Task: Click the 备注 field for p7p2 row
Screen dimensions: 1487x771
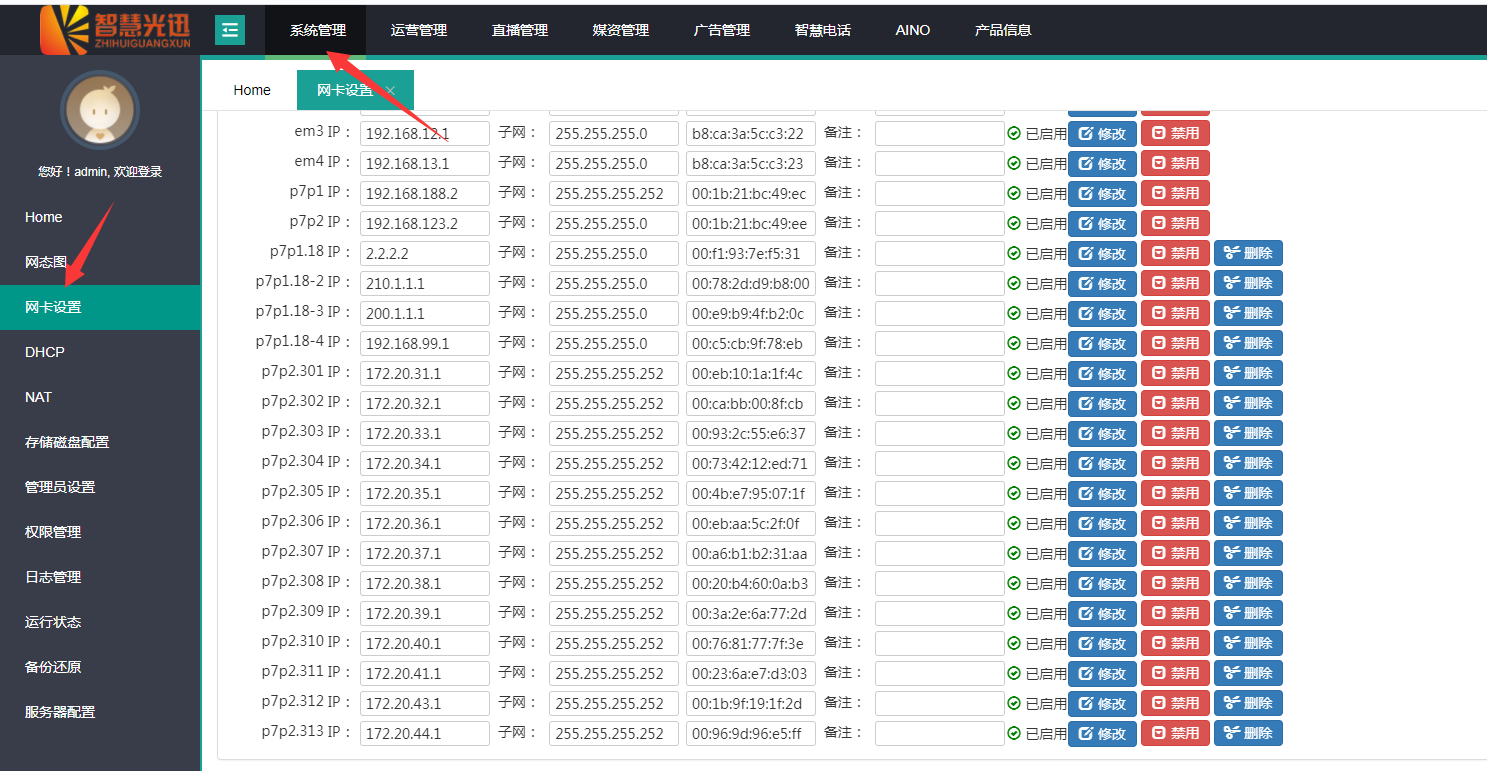Action: (x=939, y=224)
